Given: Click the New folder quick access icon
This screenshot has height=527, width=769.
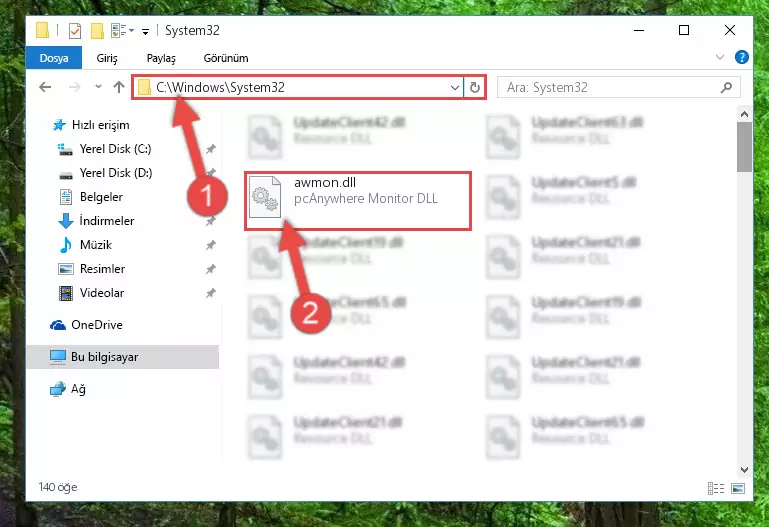Looking at the screenshot, I should point(97,31).
